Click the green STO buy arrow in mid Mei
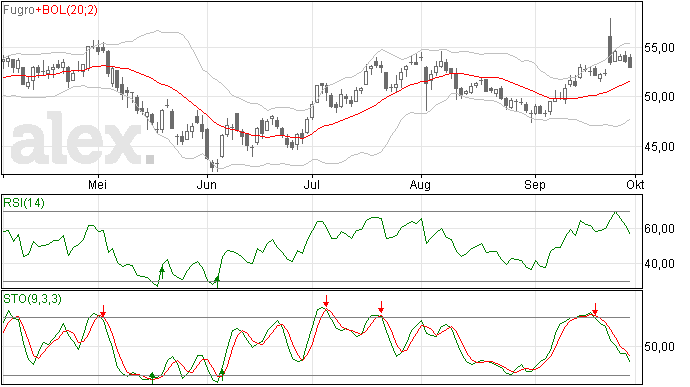Image resolution: width=690 pixels, height=387 pixels. 152,378
